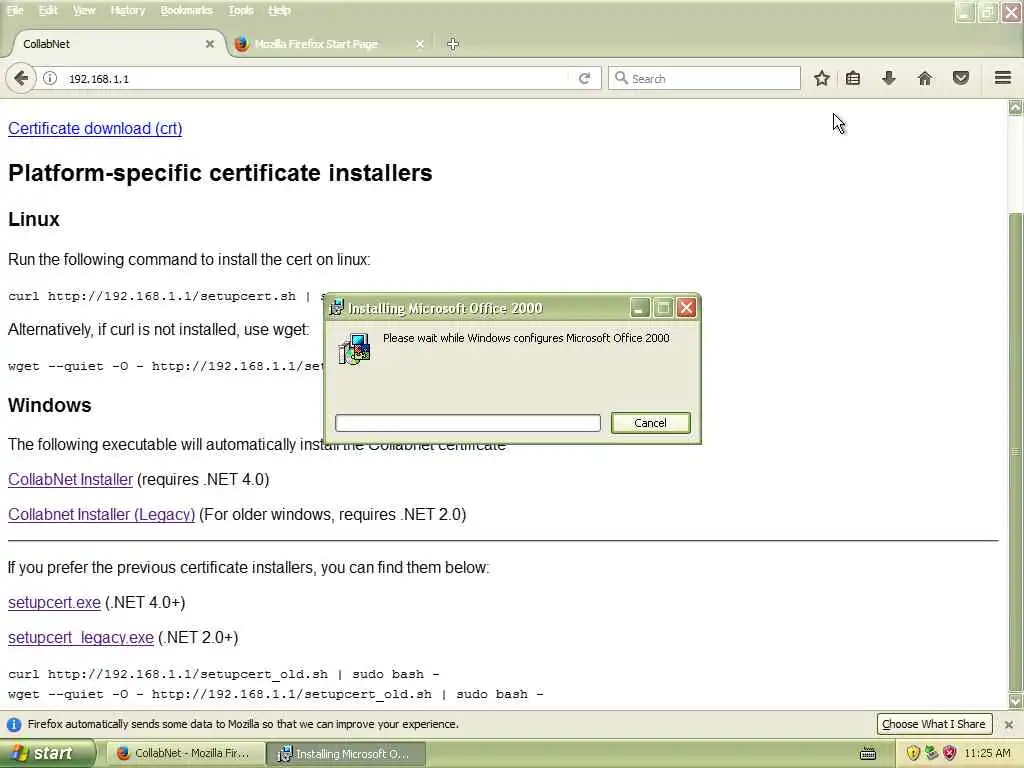Reload the page with the refresh icon
The height and width of the screenshot is (768, 1024).
coord(584,78)
